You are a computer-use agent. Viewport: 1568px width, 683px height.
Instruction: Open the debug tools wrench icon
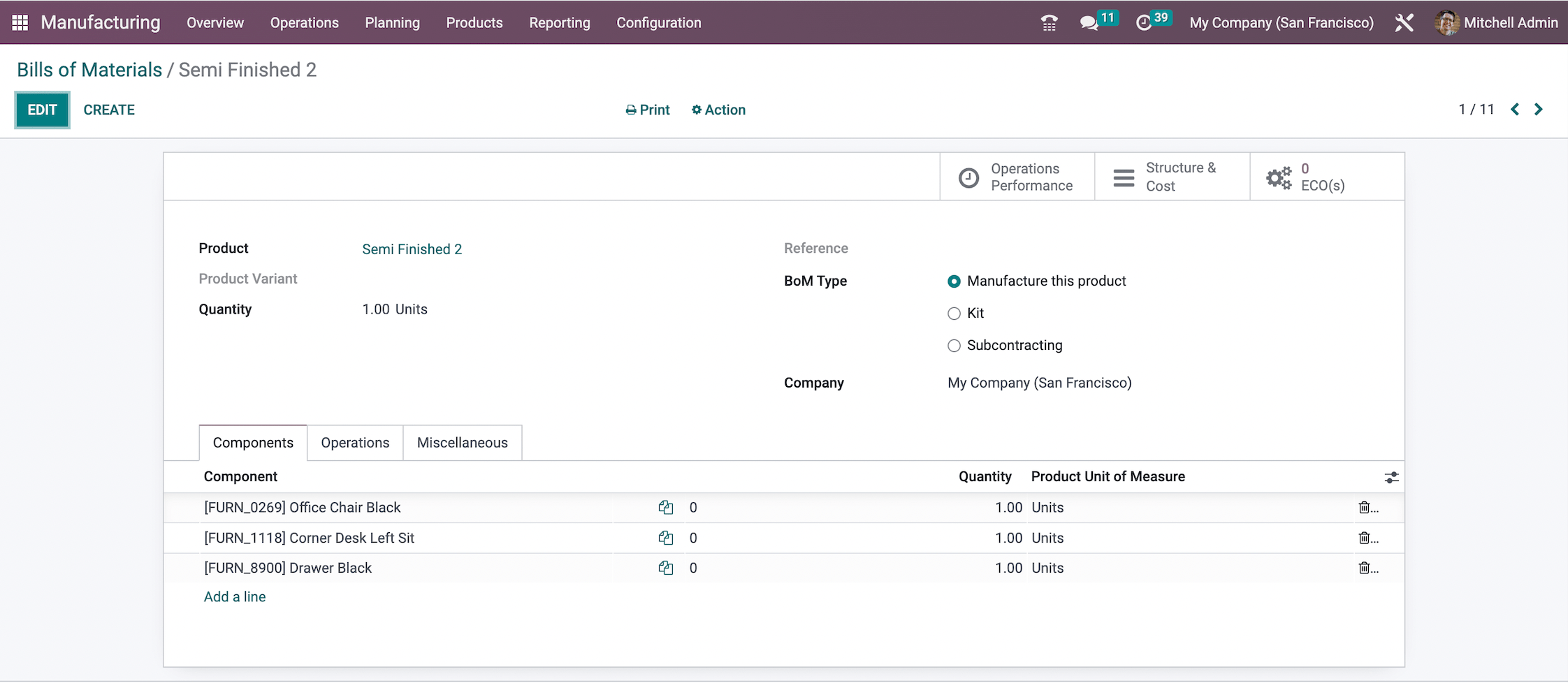[1404, 23]
